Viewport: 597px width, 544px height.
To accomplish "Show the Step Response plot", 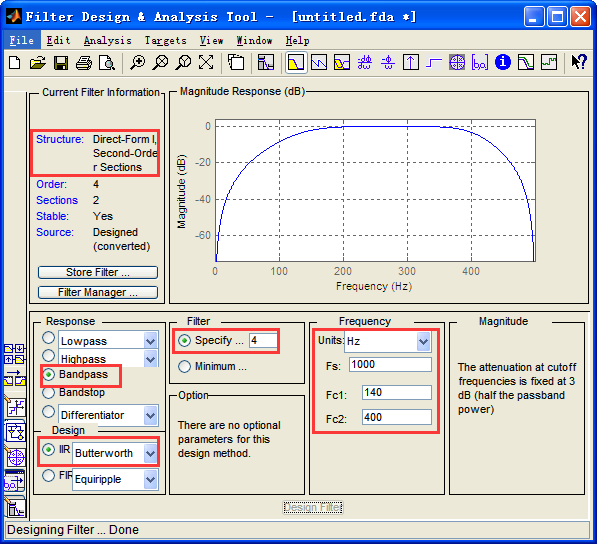I will point(434,62).
